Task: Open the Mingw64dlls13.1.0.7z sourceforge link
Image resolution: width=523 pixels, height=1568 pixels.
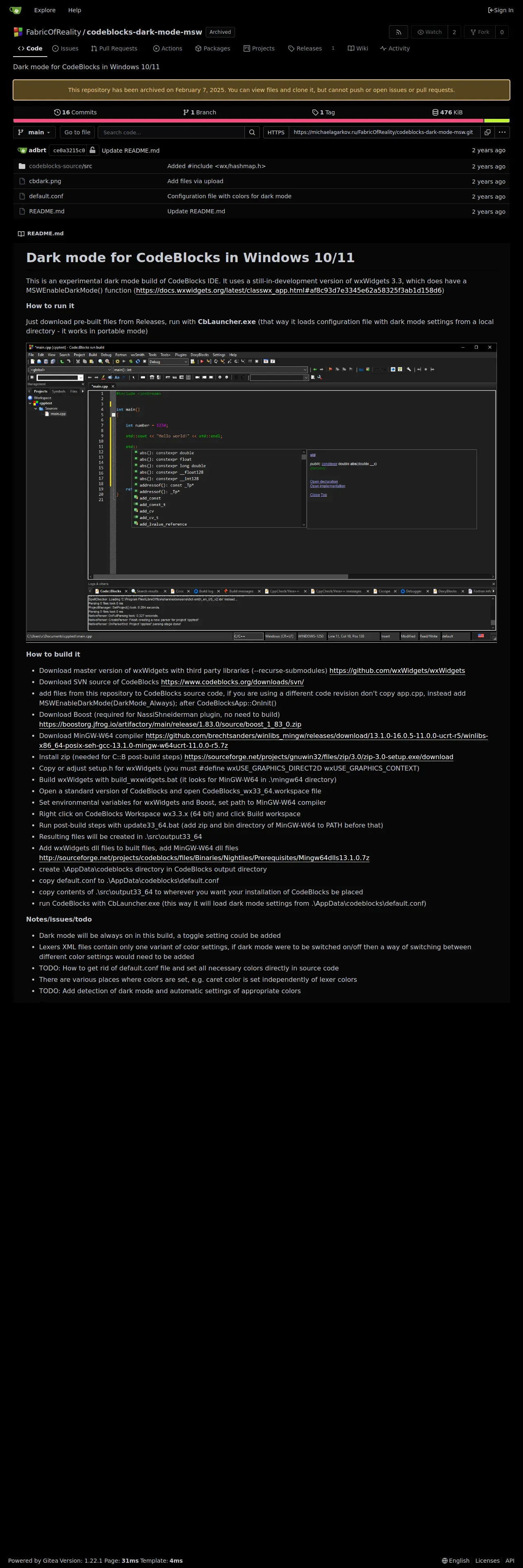Action: point(204,858)
